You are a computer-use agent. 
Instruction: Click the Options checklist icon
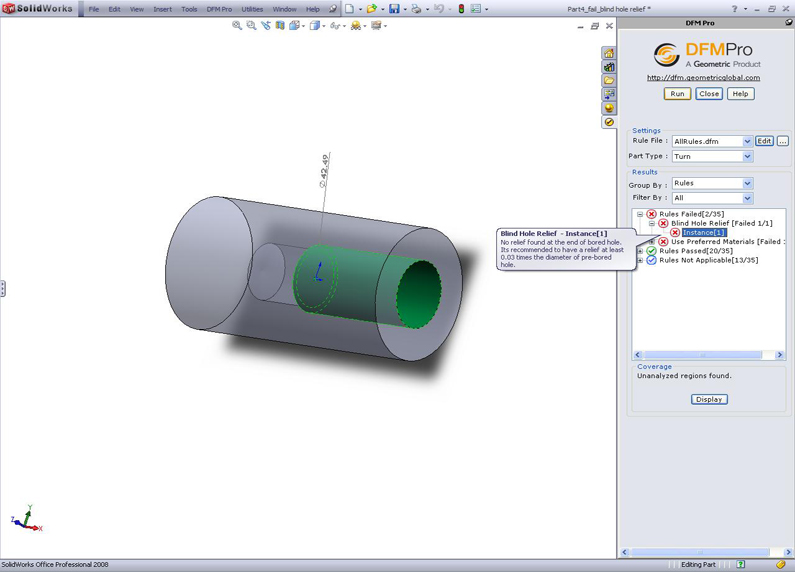(476, 9)
